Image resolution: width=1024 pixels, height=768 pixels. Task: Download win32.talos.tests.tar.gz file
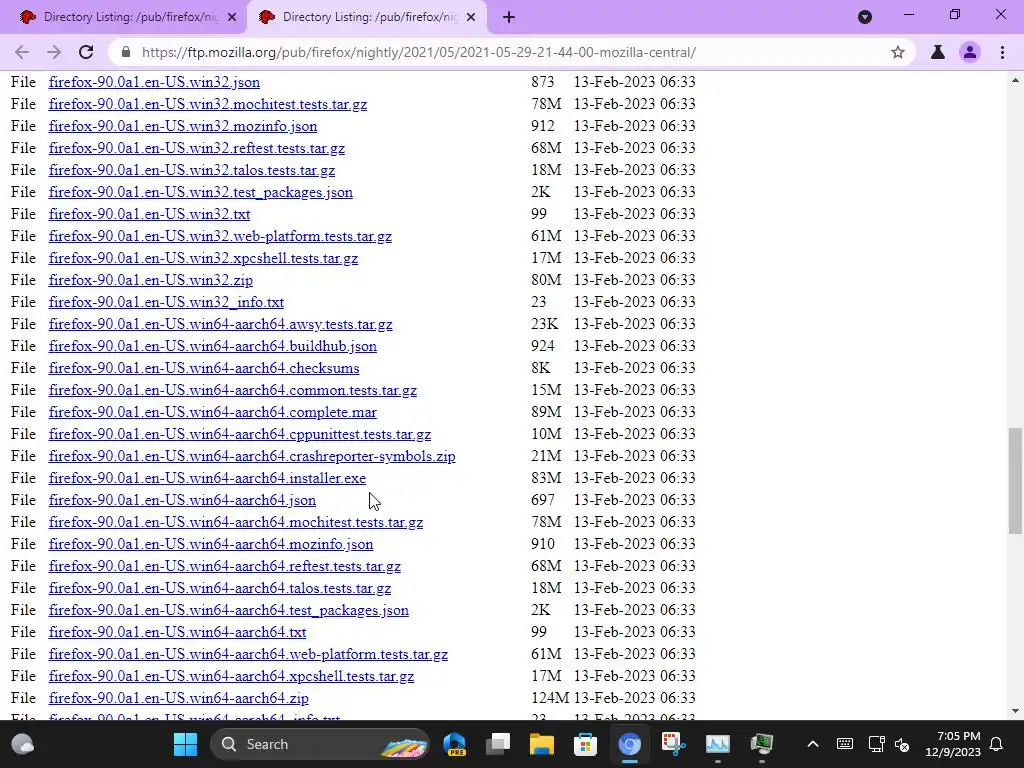pyautogui.click(x=192, y=170)
